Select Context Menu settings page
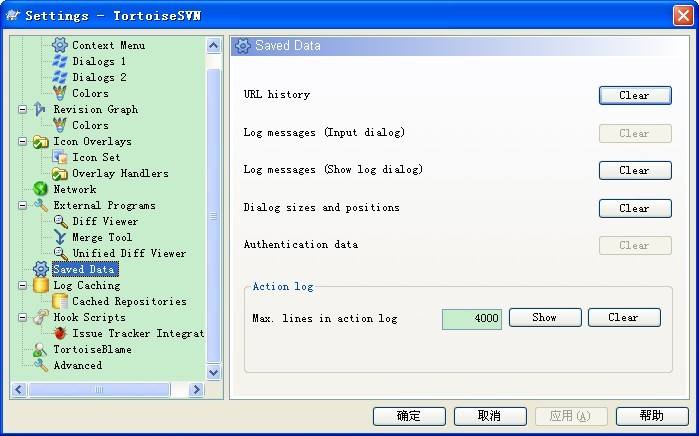 click(108, 45)
